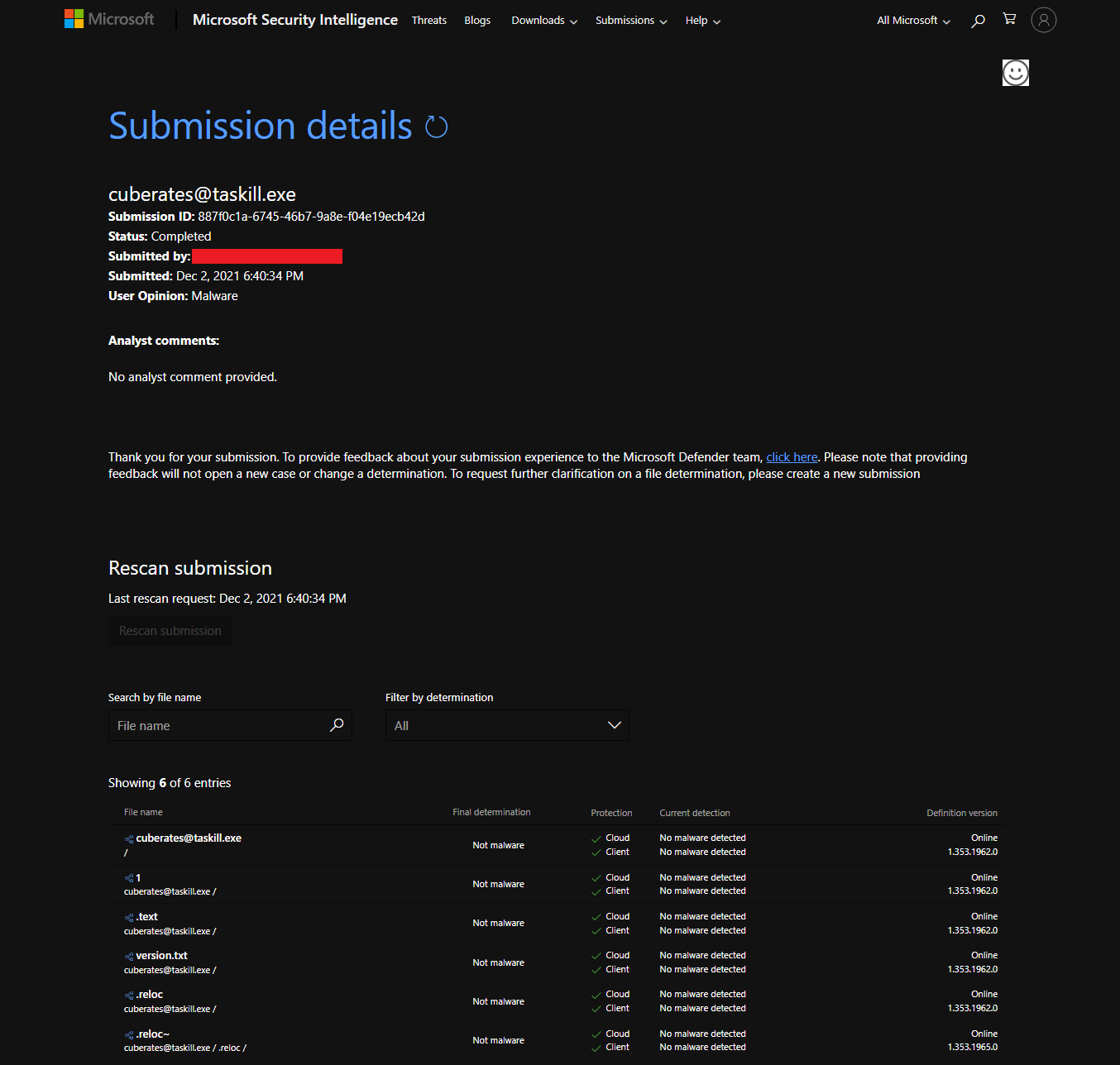Image resolution: width=1120 pixels, height=1065 pixels.
Task: Open the Filter by determination dropdown
Action: coord(507,725)
